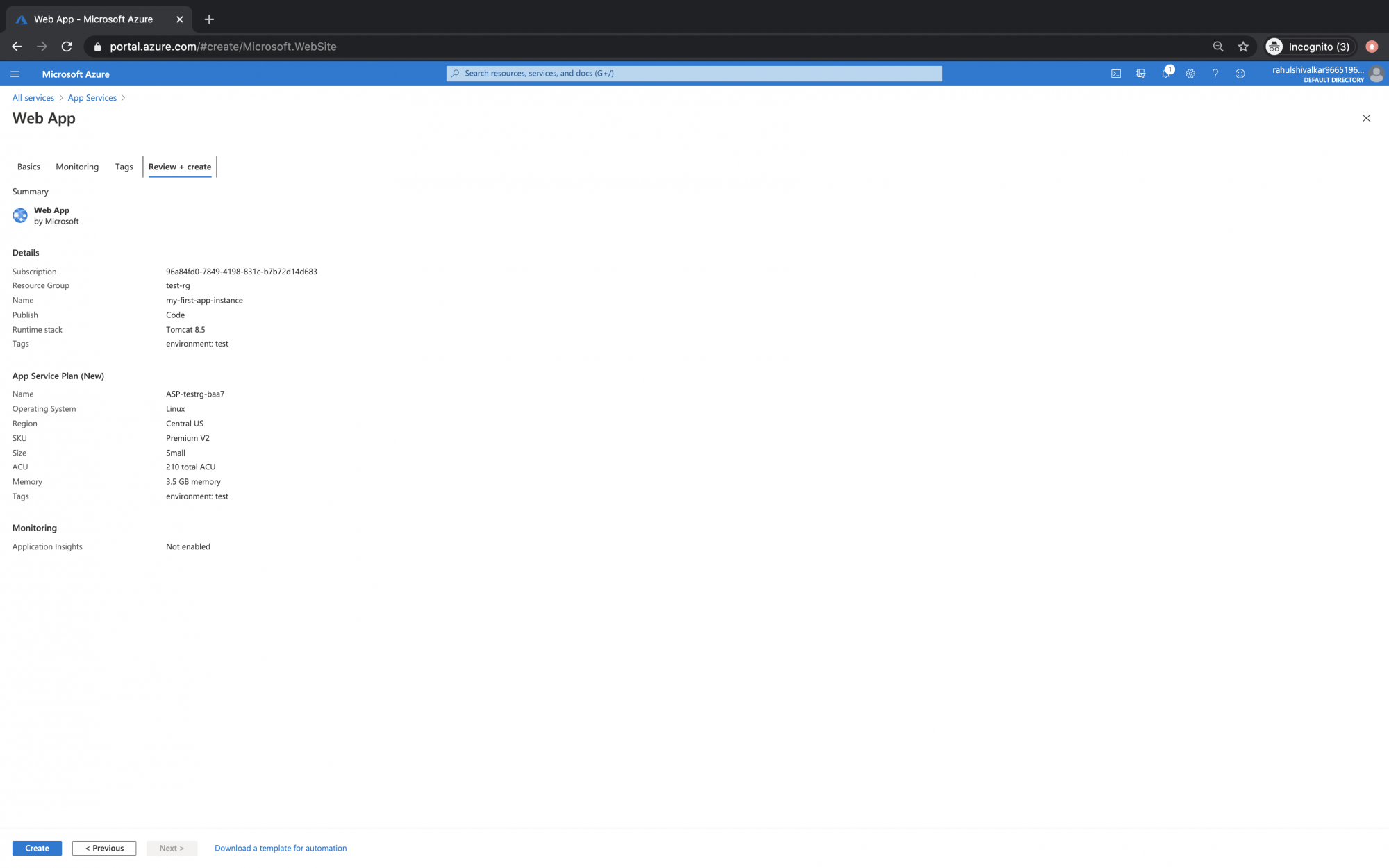Open the notifications bell

(x=1167, y=73)
